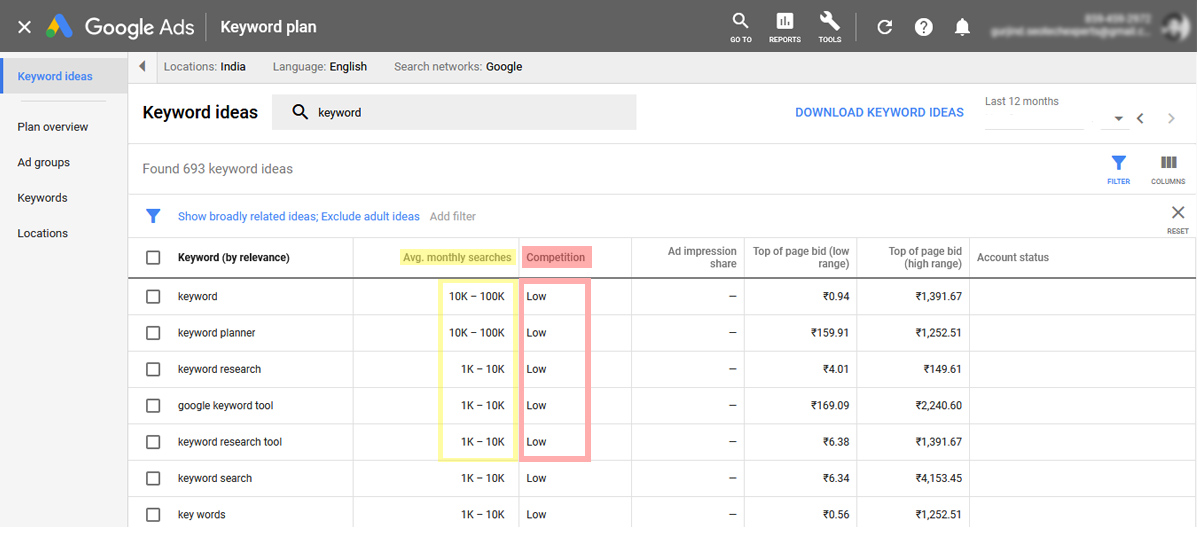Click the 'google keyword tool' keyword text
The width and height of the screenshot is (1198, 534).
pyautogui.click(x=225, y=406)
